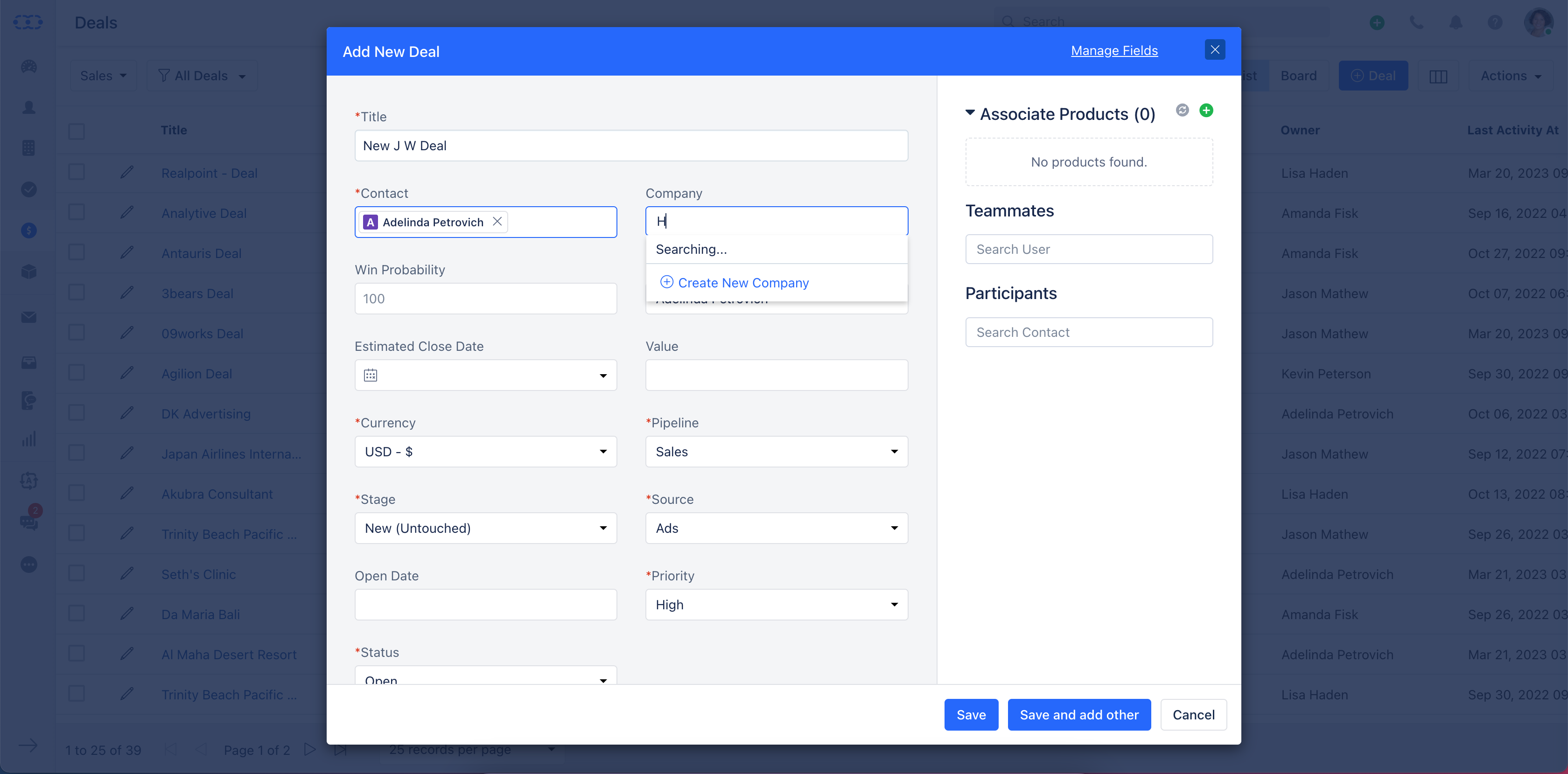Click the columns layout icon next to Deal button
The width and height of the screenshot is (1568, 774).
point(1438,76)
